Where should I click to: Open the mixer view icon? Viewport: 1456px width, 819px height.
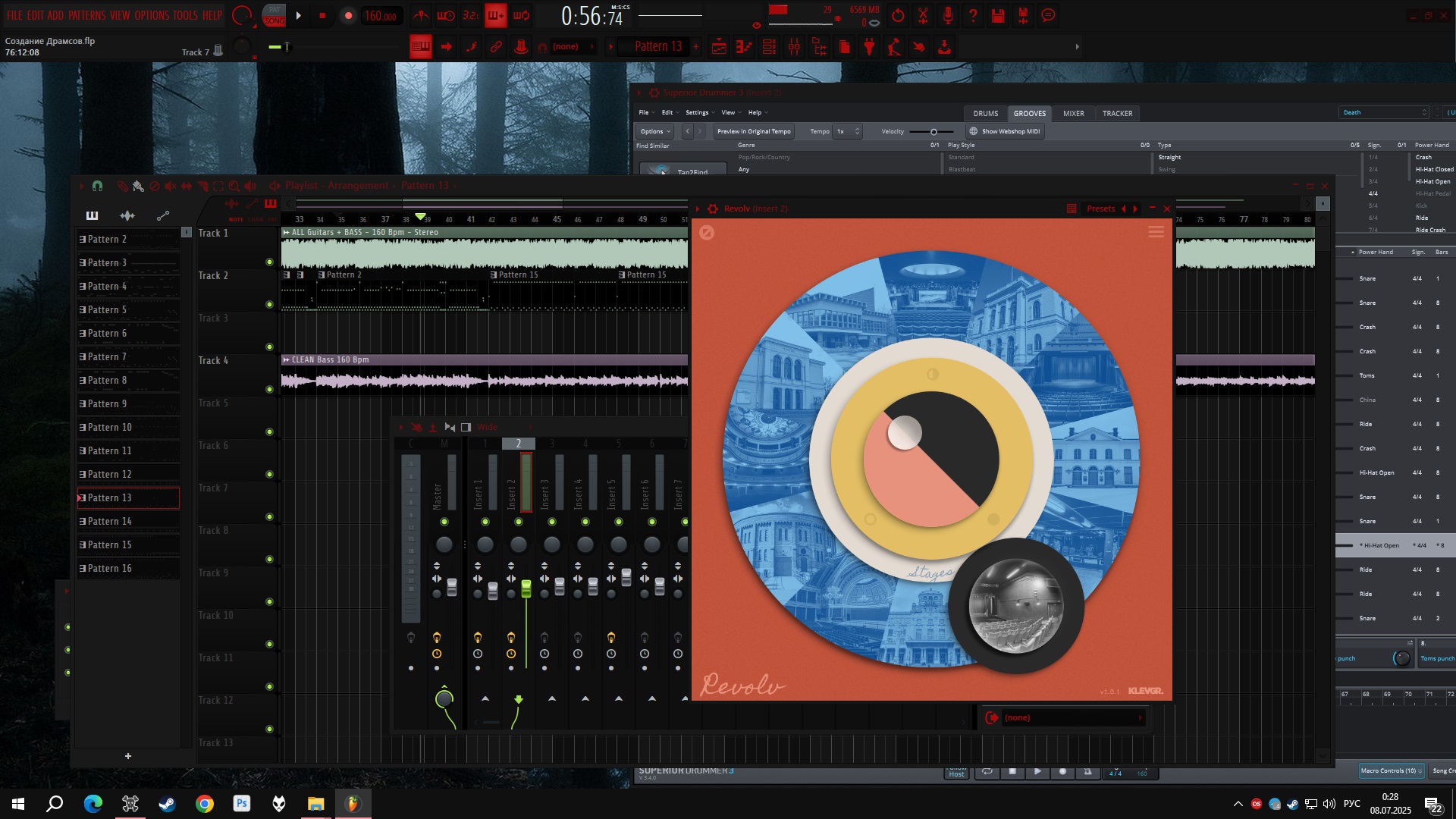click(x=794, y=47)
